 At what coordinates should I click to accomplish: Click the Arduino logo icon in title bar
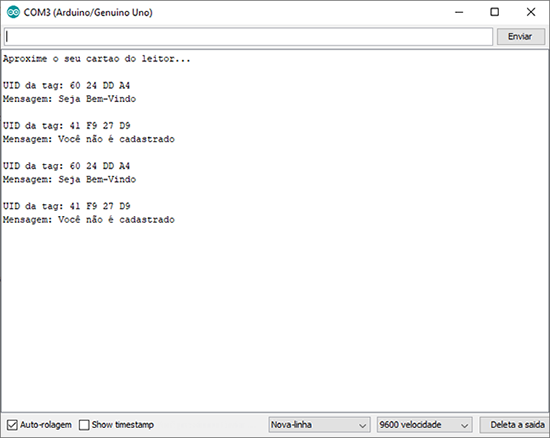13,12
